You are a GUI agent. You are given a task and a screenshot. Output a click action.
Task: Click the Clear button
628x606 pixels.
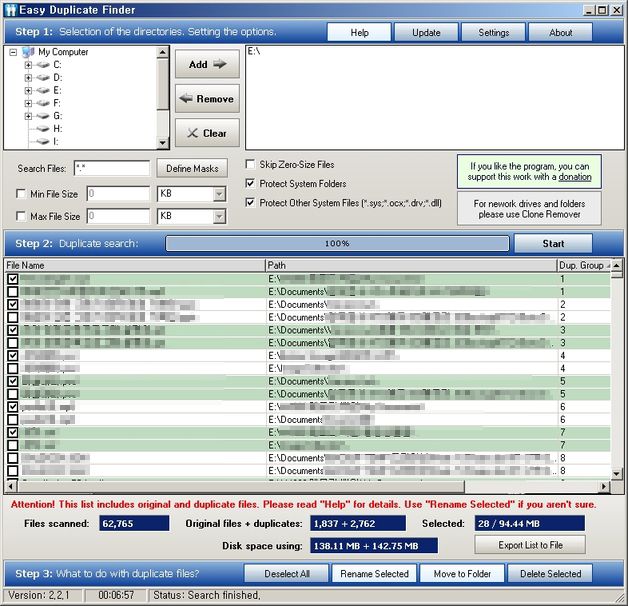point(207,133)
